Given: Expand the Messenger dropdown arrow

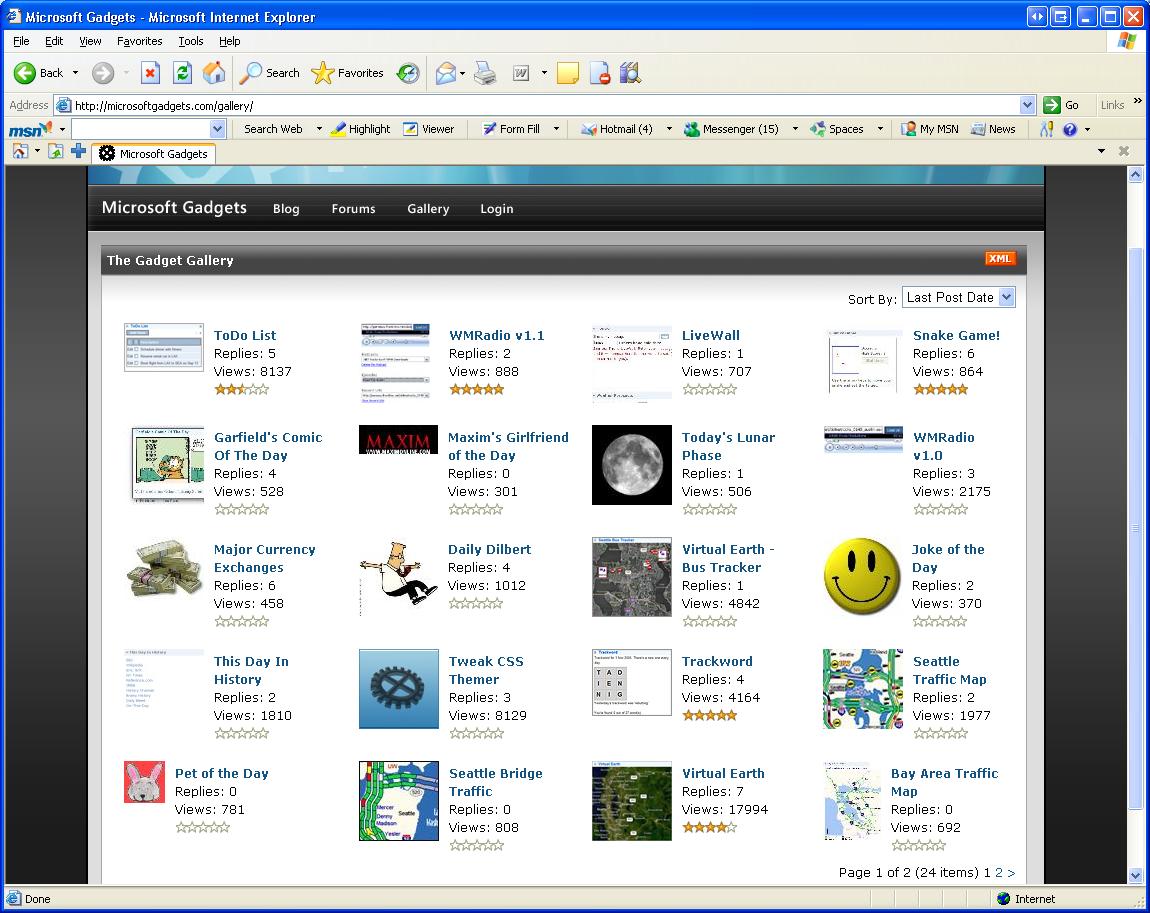Looking at the screenshot, I should (795, 129).
